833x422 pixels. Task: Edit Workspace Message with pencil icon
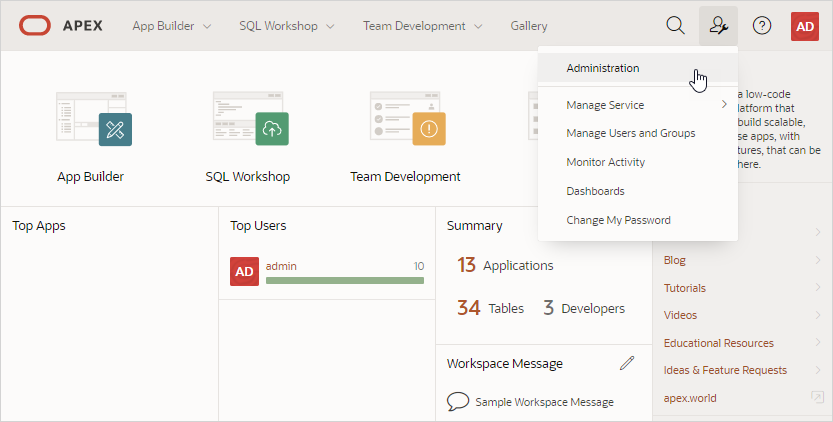point(627,363)
